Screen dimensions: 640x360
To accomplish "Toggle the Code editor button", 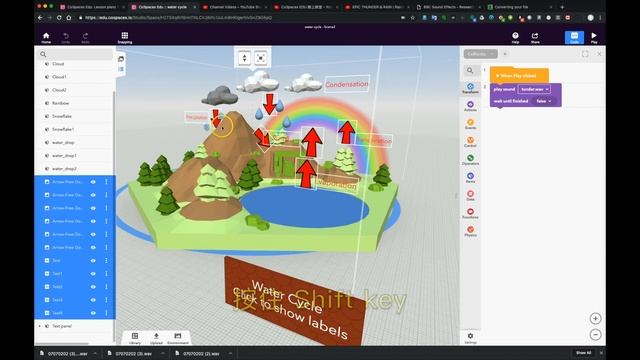I will tap(574, 38).
